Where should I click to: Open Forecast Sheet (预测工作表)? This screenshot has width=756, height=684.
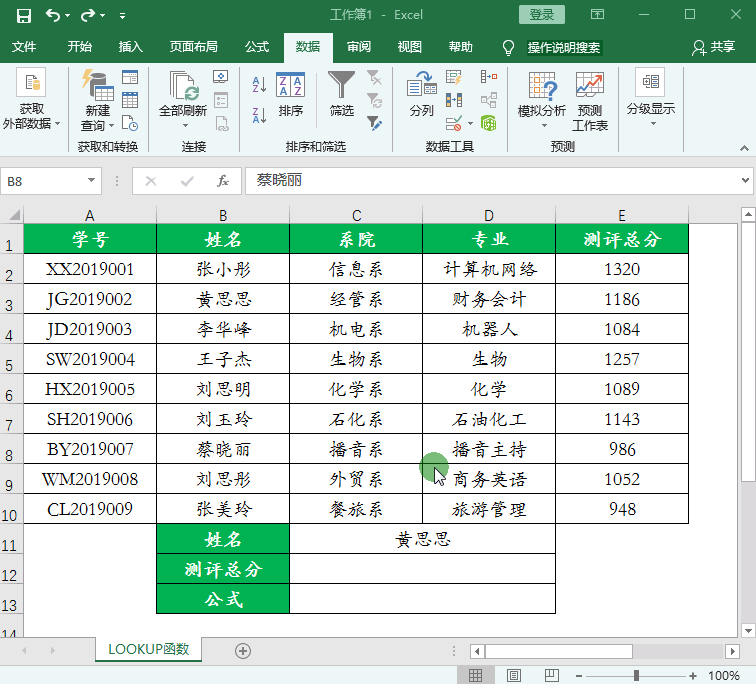(589, 100)
